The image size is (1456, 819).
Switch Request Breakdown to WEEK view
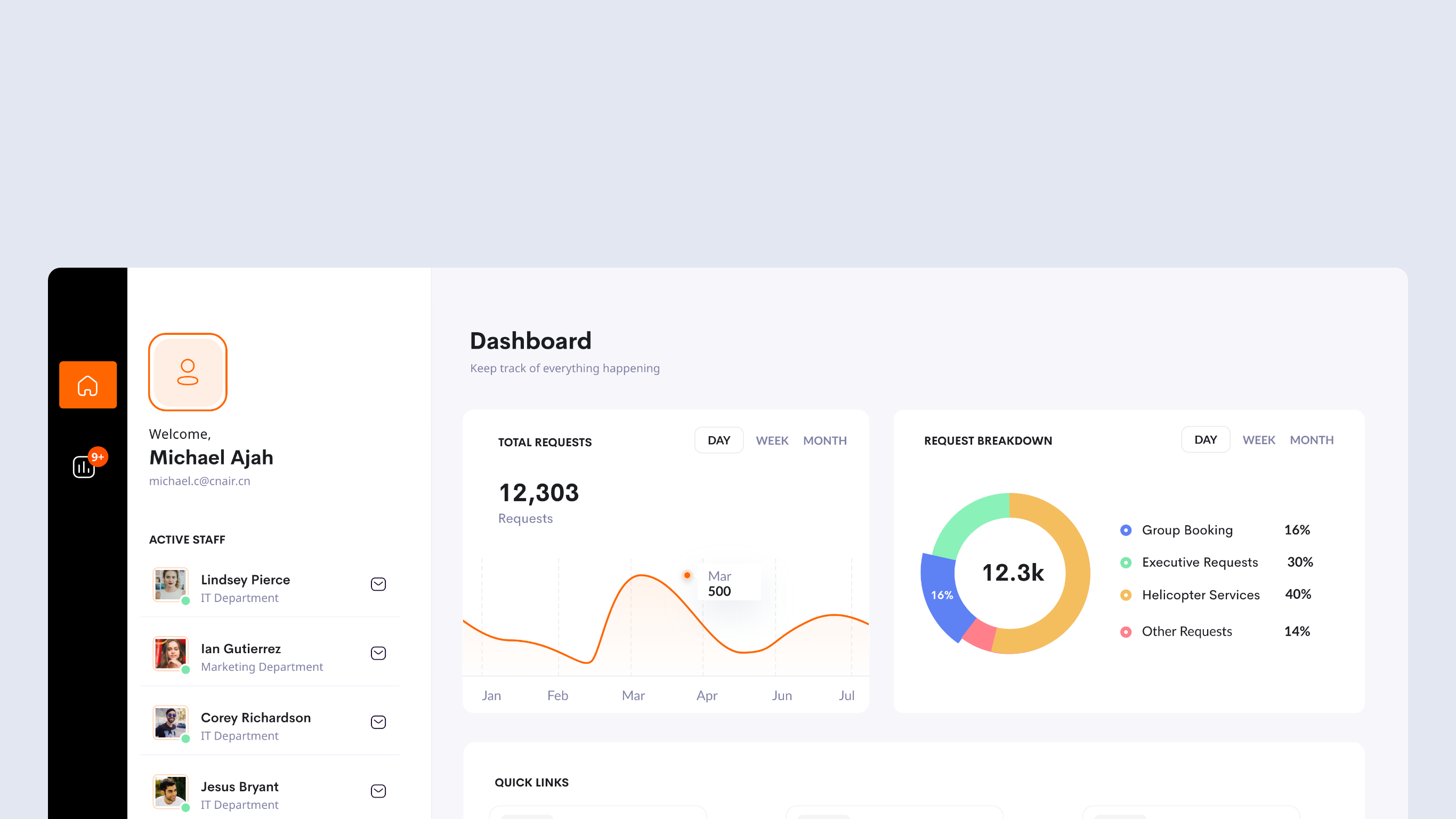click(1258, 440)
